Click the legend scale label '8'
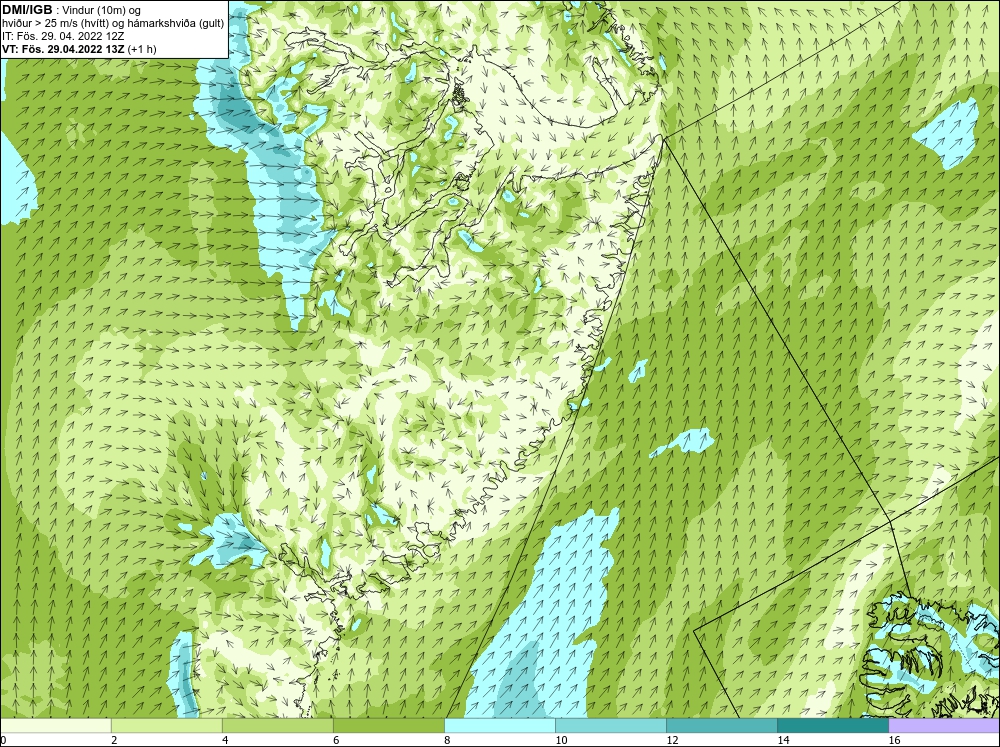The height and width of the screenshot is (747, 1000). 447,740
